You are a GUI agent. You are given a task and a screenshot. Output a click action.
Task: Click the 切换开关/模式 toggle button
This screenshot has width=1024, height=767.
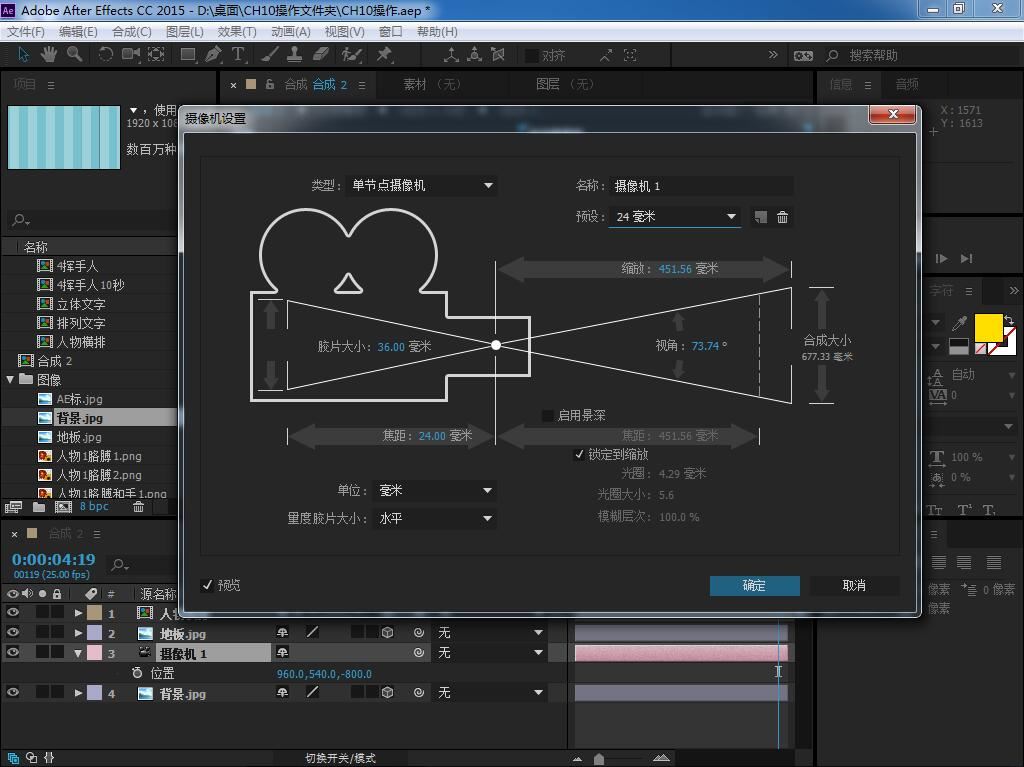click(x=340, y=758)
